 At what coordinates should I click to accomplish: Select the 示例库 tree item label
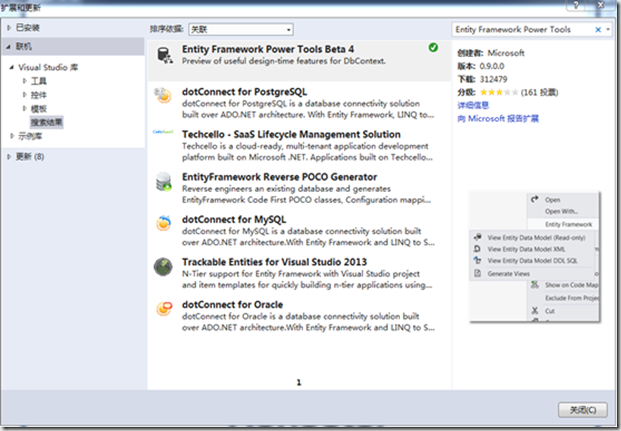coord(30,136)
